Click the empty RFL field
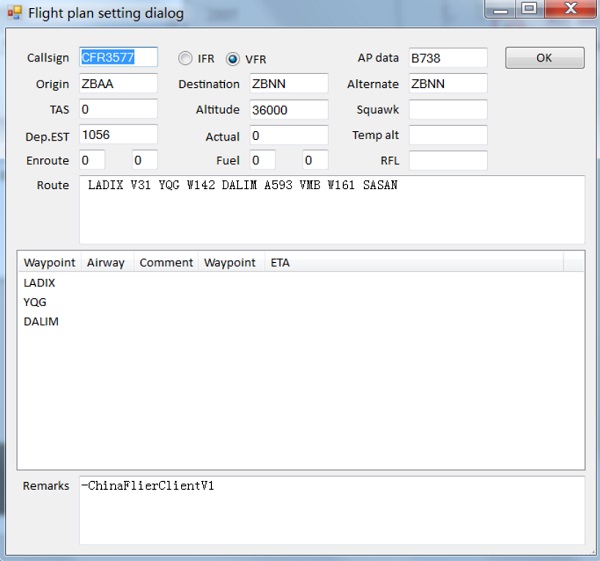Viewport: 600px width, 561px height. (x=448, y=160)
